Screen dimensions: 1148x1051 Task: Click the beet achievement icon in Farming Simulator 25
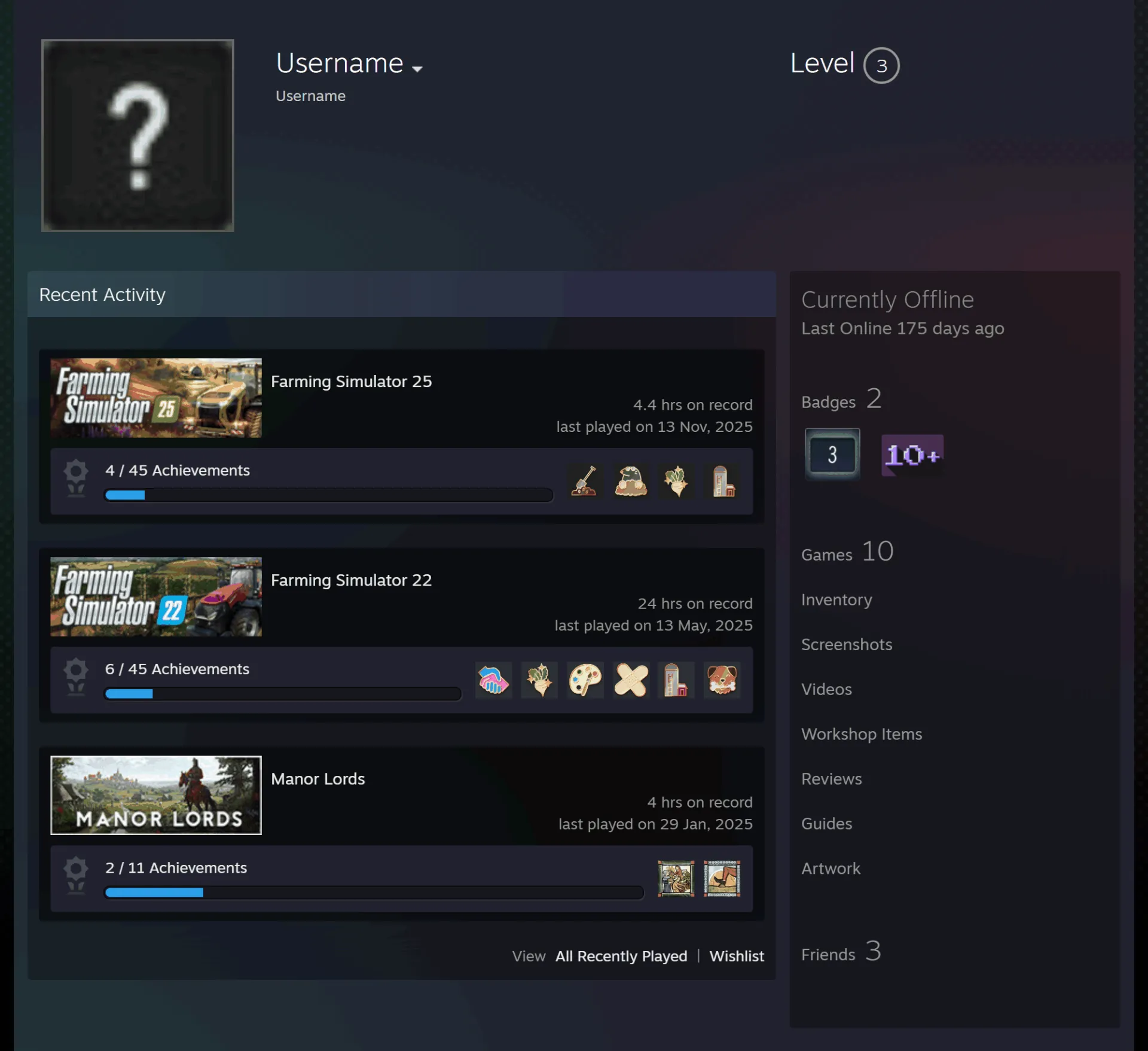click(676, 481)
